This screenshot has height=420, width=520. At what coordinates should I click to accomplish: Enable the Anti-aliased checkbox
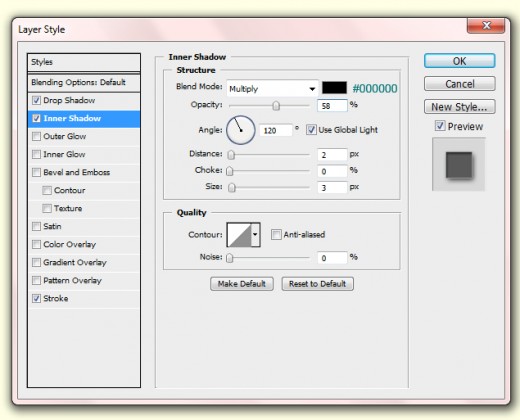click(x=276, y=234)
